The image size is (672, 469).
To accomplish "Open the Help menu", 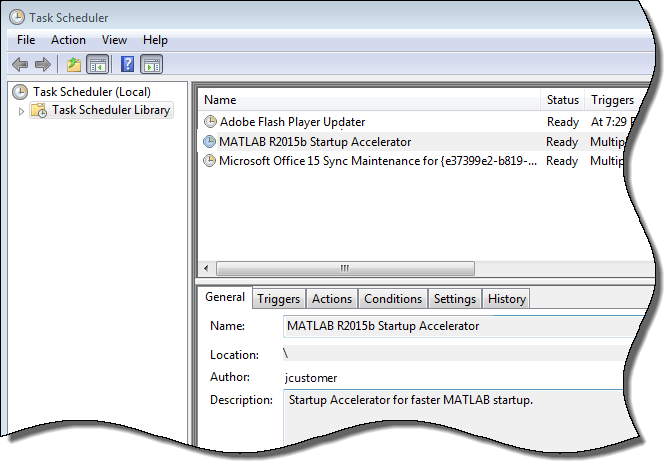I will tap(155, 40).
